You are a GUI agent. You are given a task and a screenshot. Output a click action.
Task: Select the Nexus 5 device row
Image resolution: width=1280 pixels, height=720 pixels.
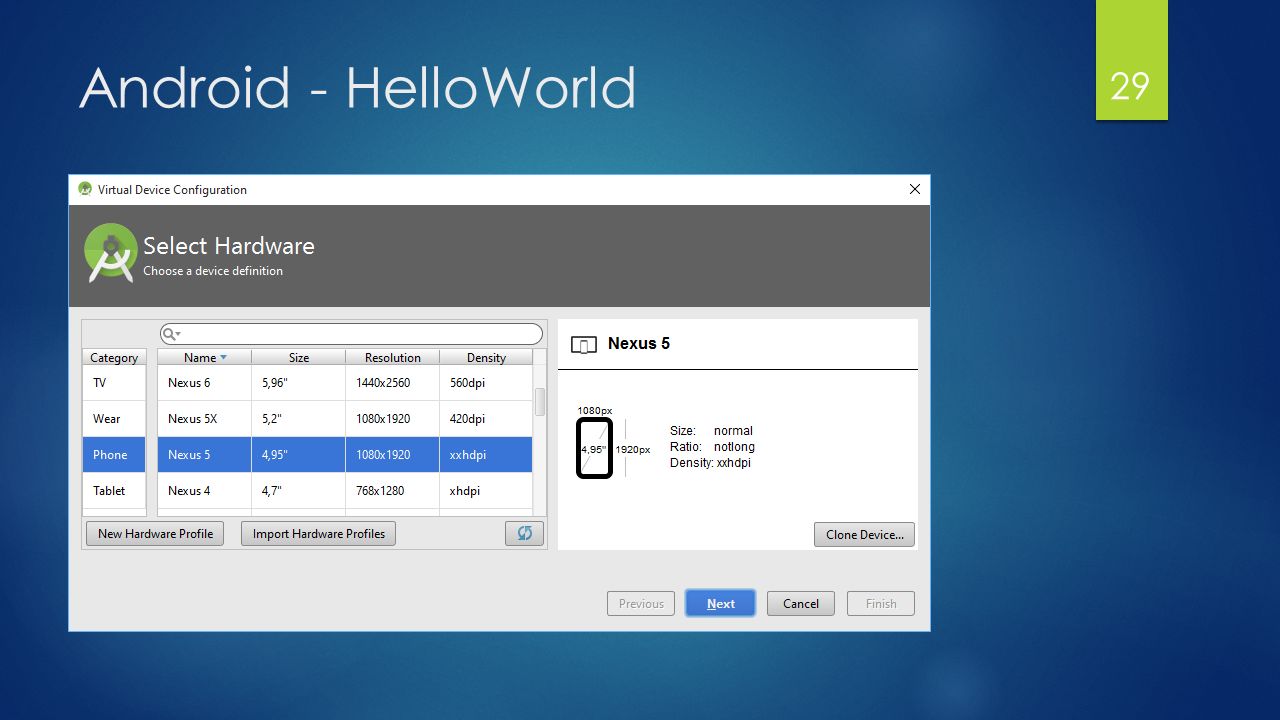[345, 455]
